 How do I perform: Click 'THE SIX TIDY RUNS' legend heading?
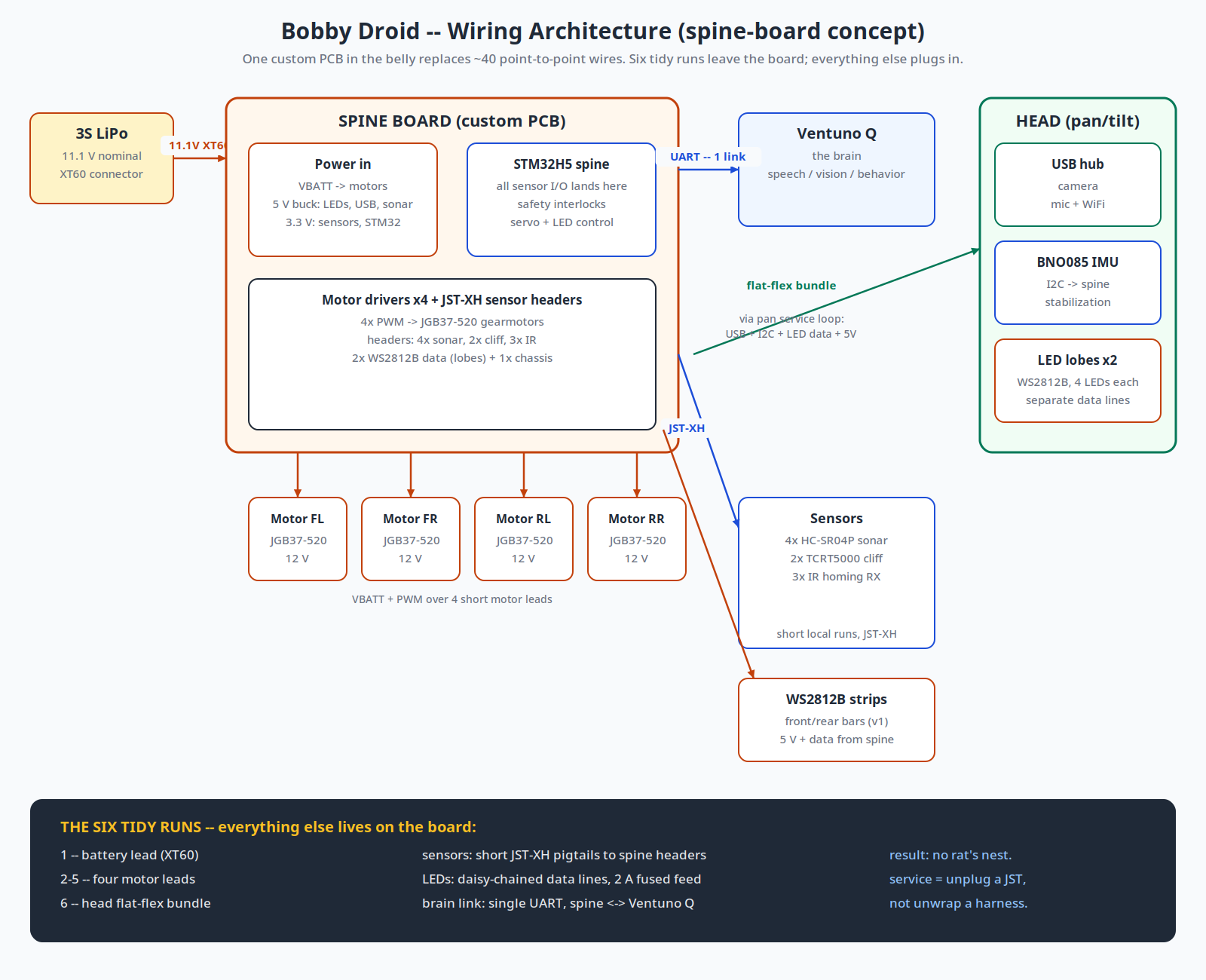coord(268,827)
